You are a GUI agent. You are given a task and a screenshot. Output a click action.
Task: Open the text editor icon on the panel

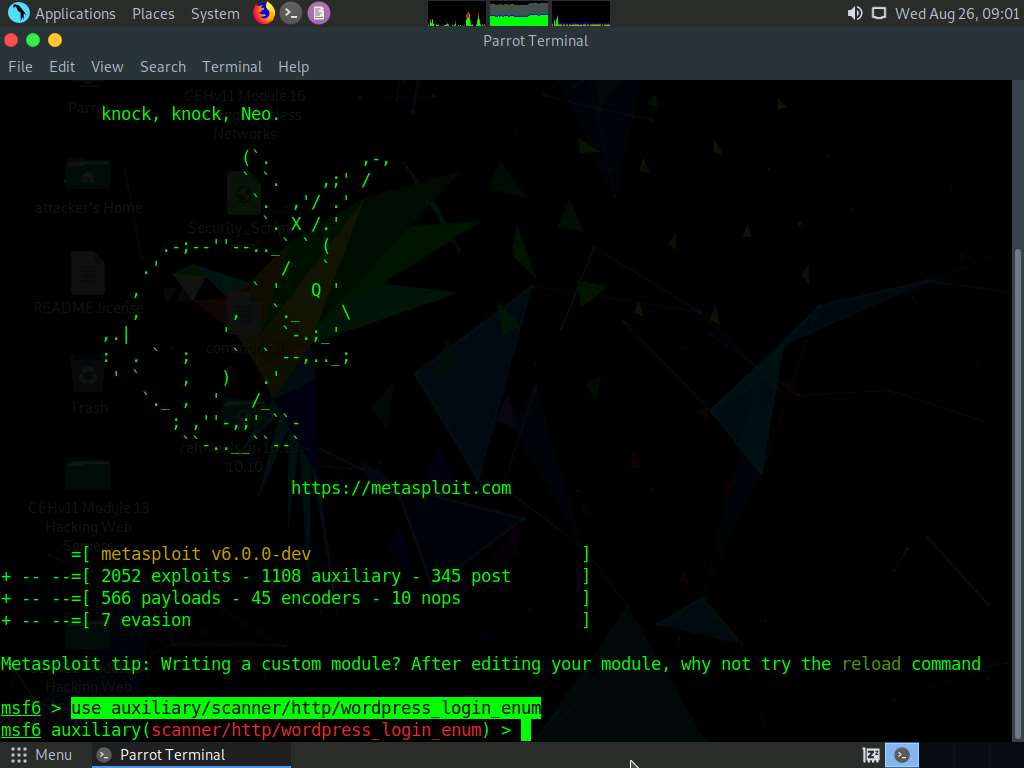coord(318,13)
